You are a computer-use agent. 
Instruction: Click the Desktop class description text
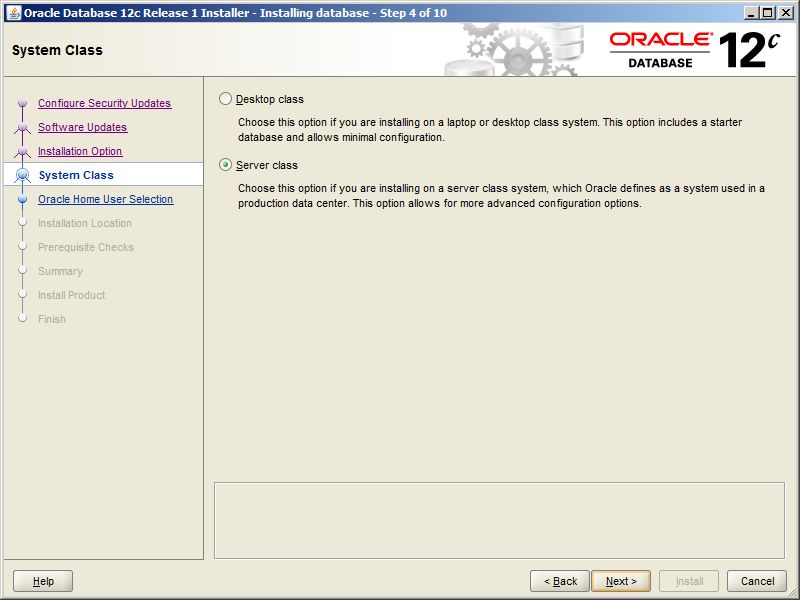click(490, 130)
